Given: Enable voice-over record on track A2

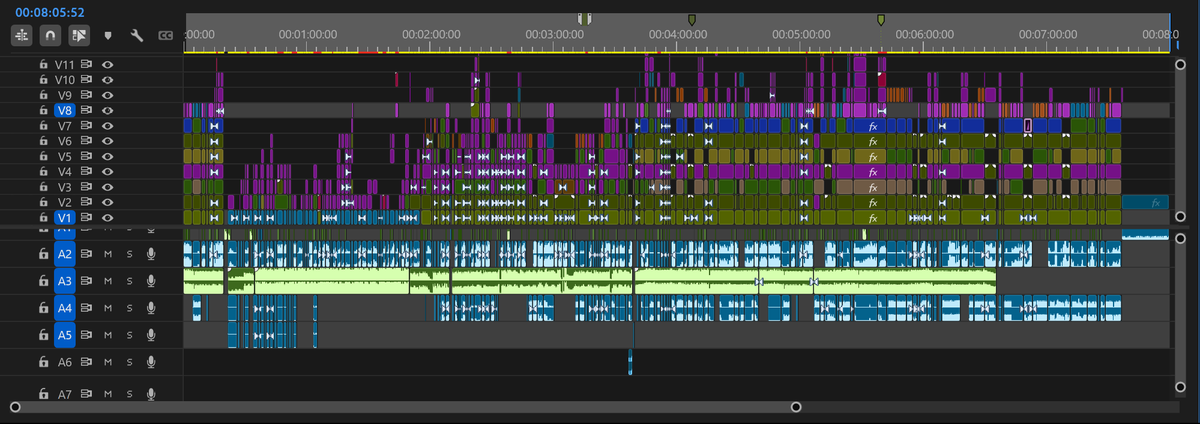Looking at the screenshot, I should (x=151, y=254).
